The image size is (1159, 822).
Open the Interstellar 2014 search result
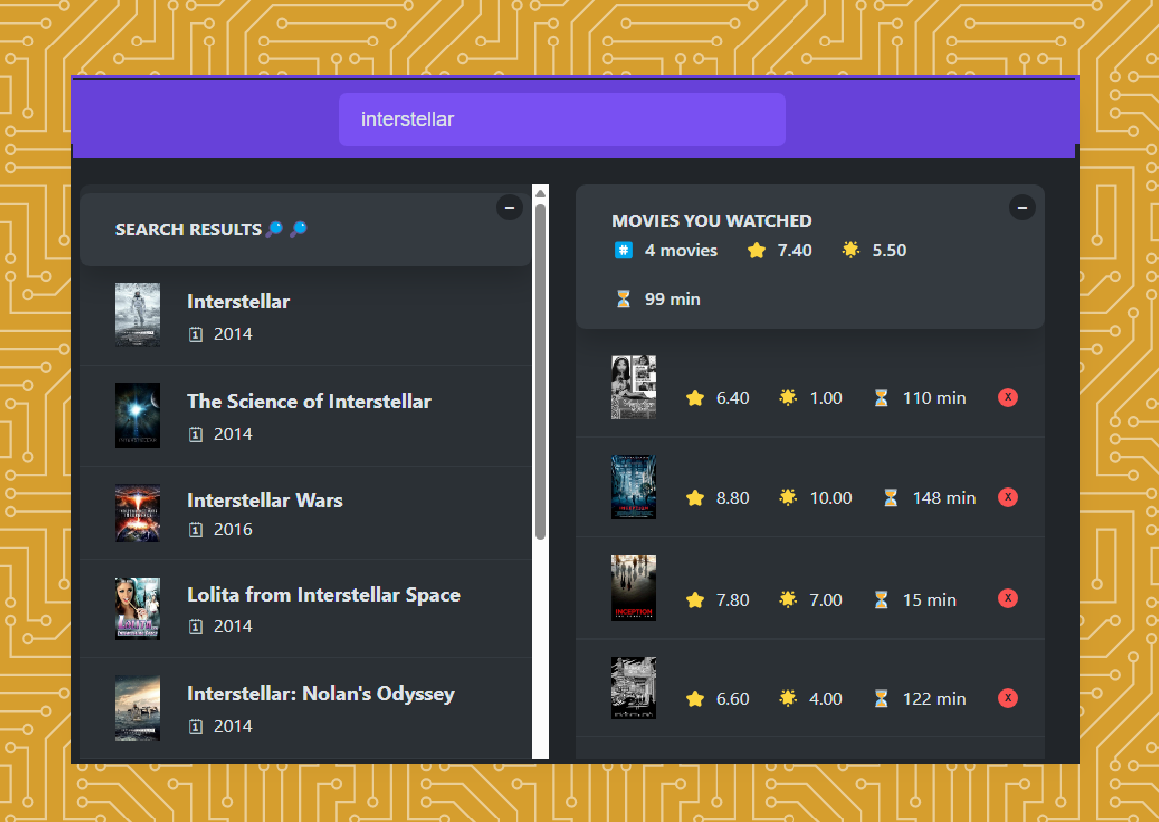[238, 302]
